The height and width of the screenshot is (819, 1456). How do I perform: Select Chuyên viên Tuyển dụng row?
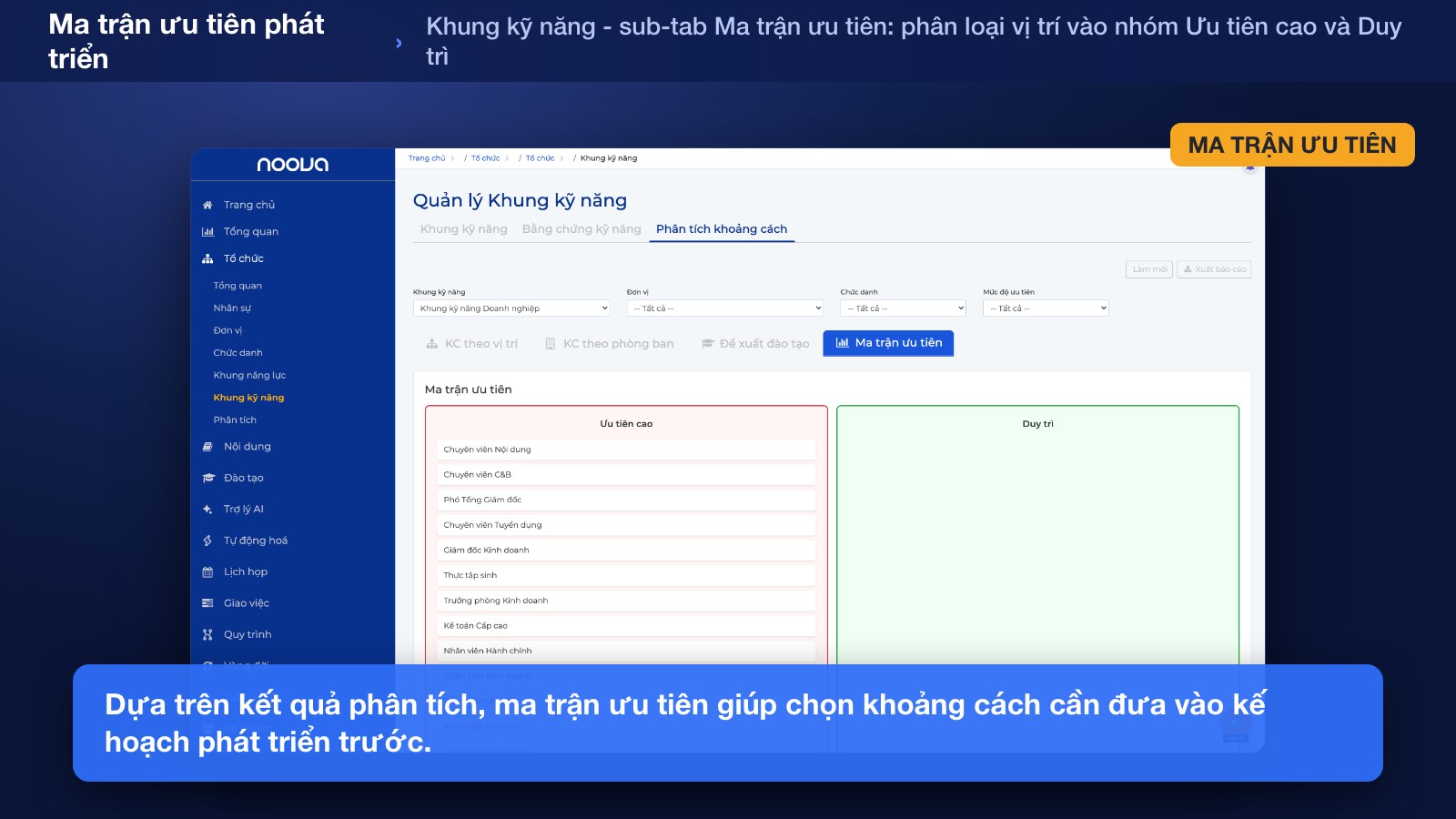[626, 525]
